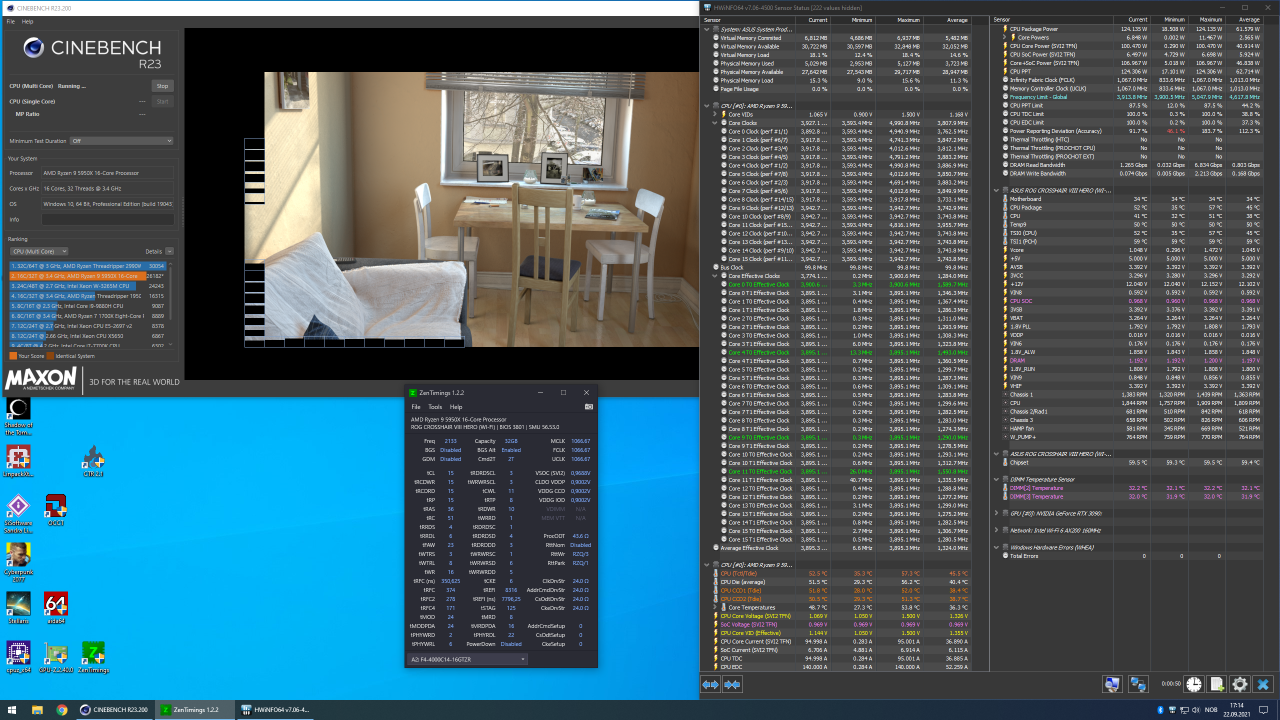Stop the Cinebench multi core test
The width and height of the screenshot is (1280, 720).
pyautogui.click(x=162, y=86)
